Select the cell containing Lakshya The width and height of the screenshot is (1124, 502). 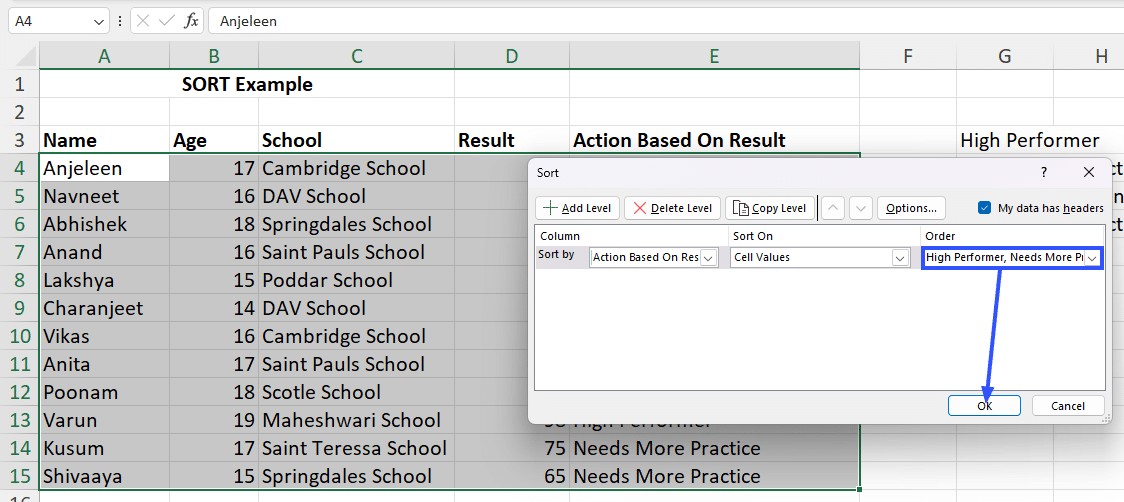(104, 280)
